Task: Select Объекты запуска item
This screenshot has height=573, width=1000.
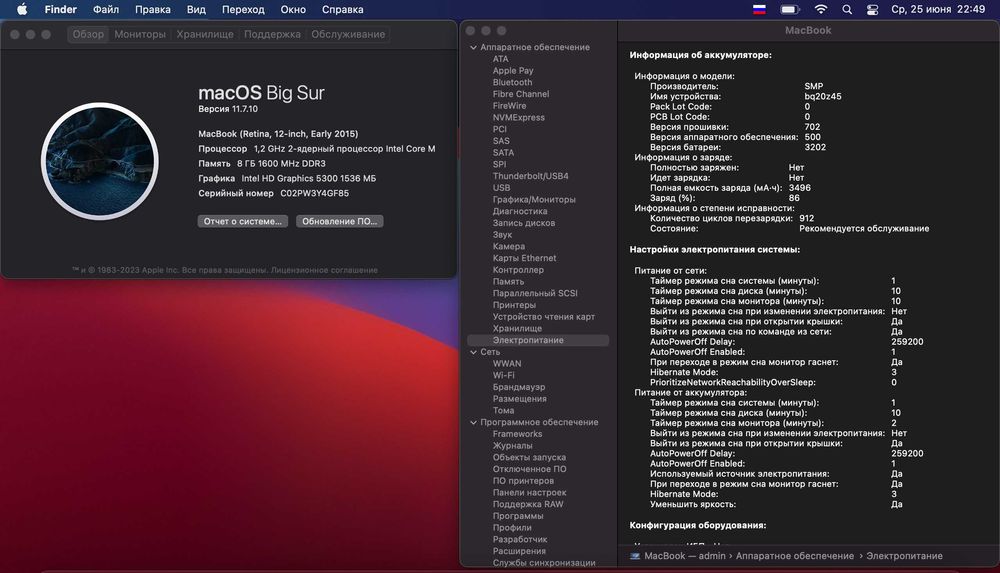Action: tap(529, 458)
